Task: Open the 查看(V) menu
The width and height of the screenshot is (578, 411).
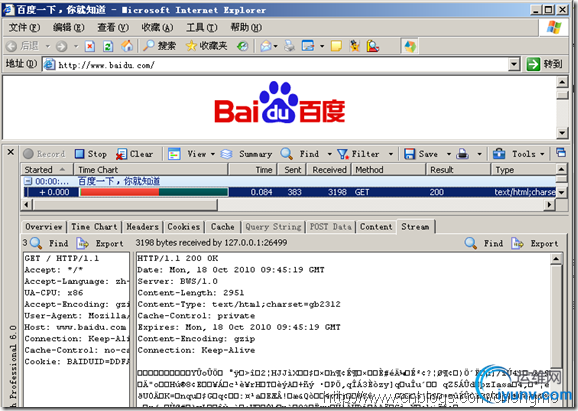Action: point(113,28)
